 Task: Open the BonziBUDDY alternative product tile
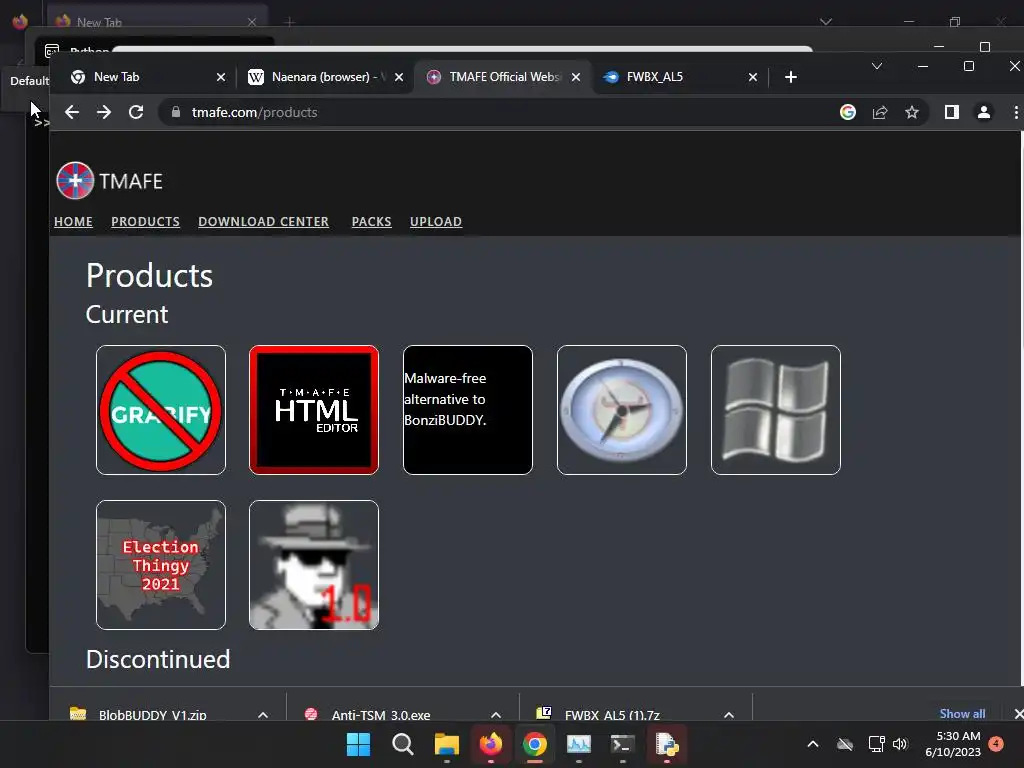468,410
